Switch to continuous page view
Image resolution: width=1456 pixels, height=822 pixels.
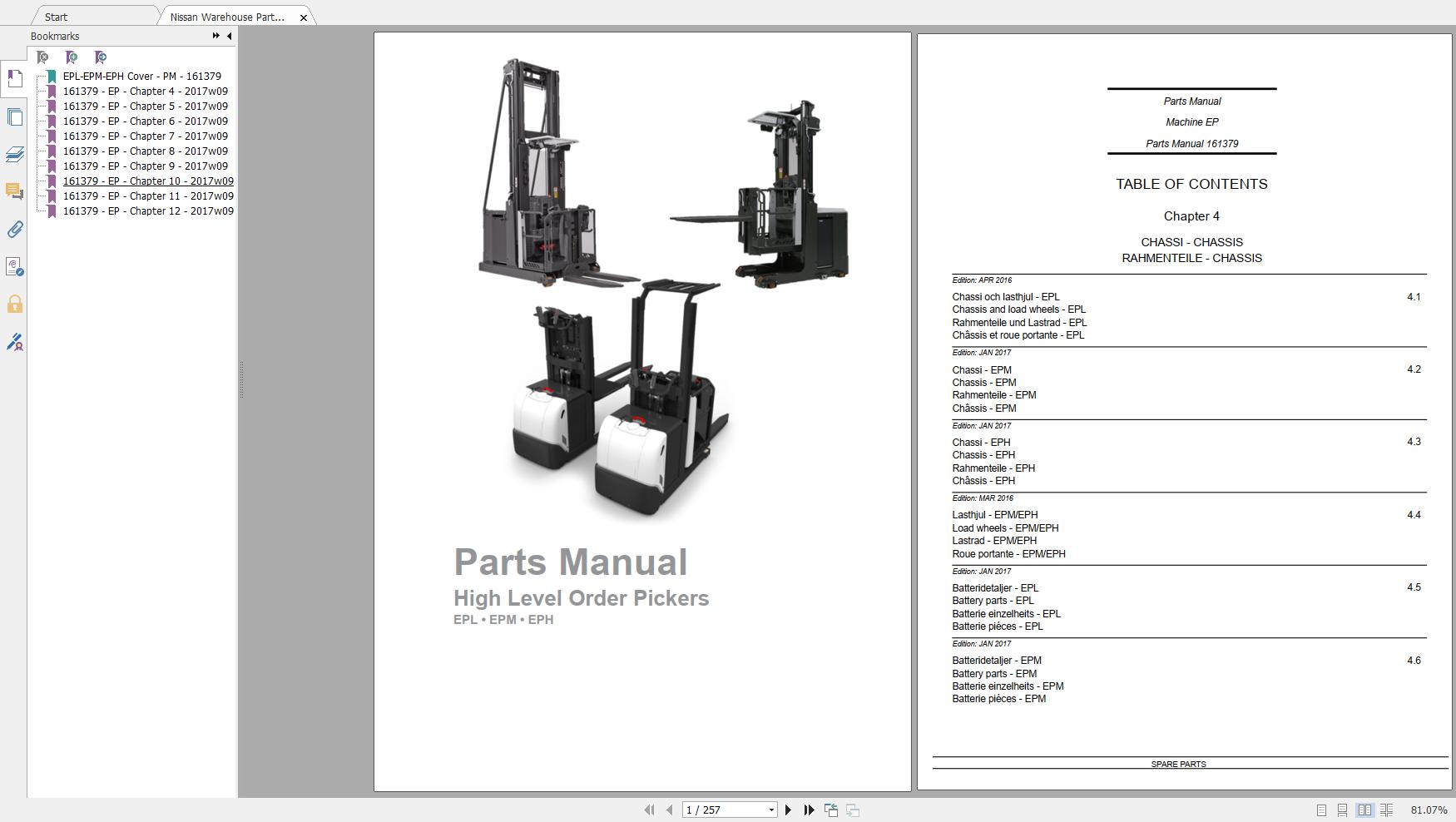(1342, 810)
